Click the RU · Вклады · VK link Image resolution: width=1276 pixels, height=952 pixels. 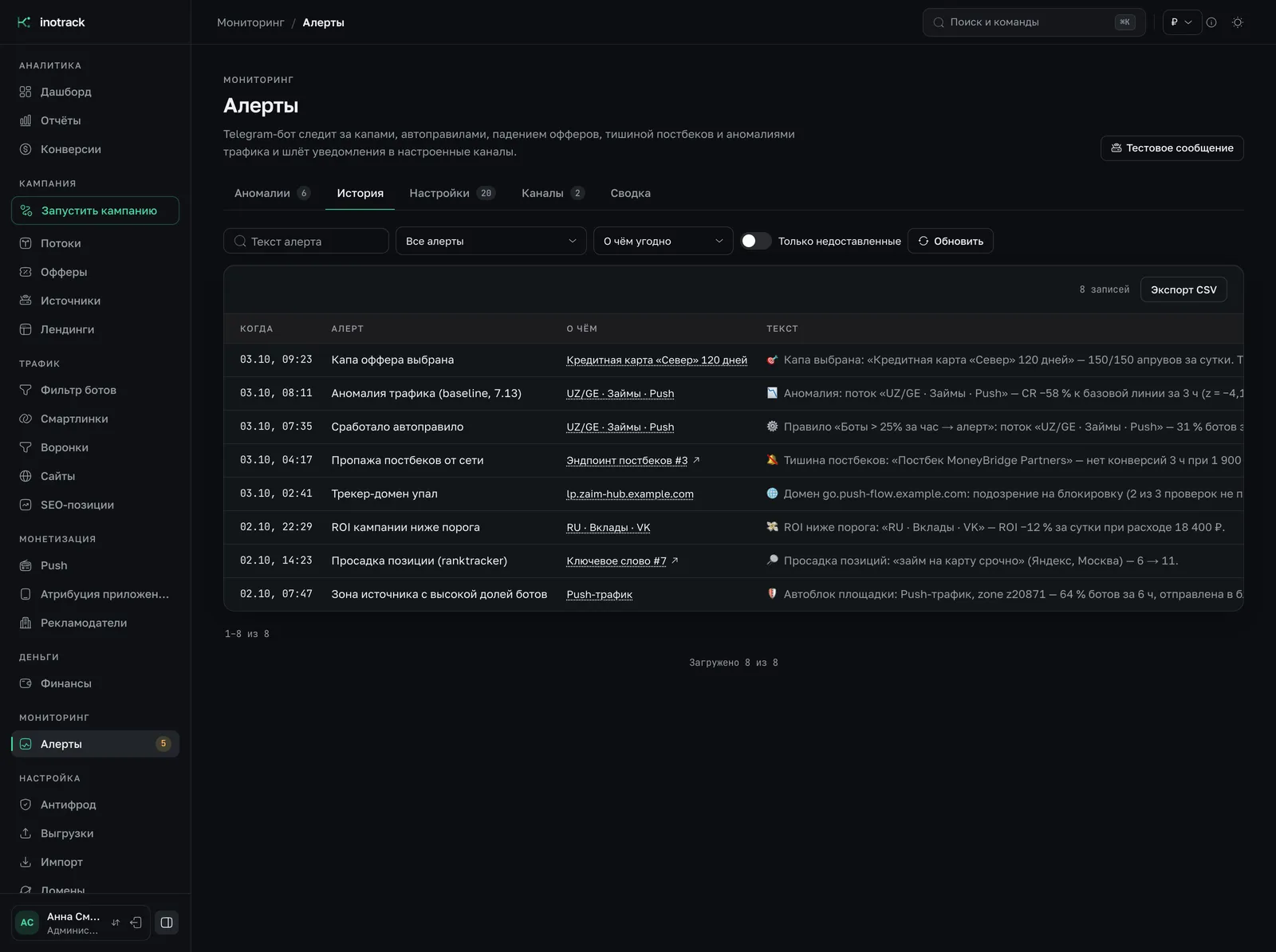pos(608,527)
